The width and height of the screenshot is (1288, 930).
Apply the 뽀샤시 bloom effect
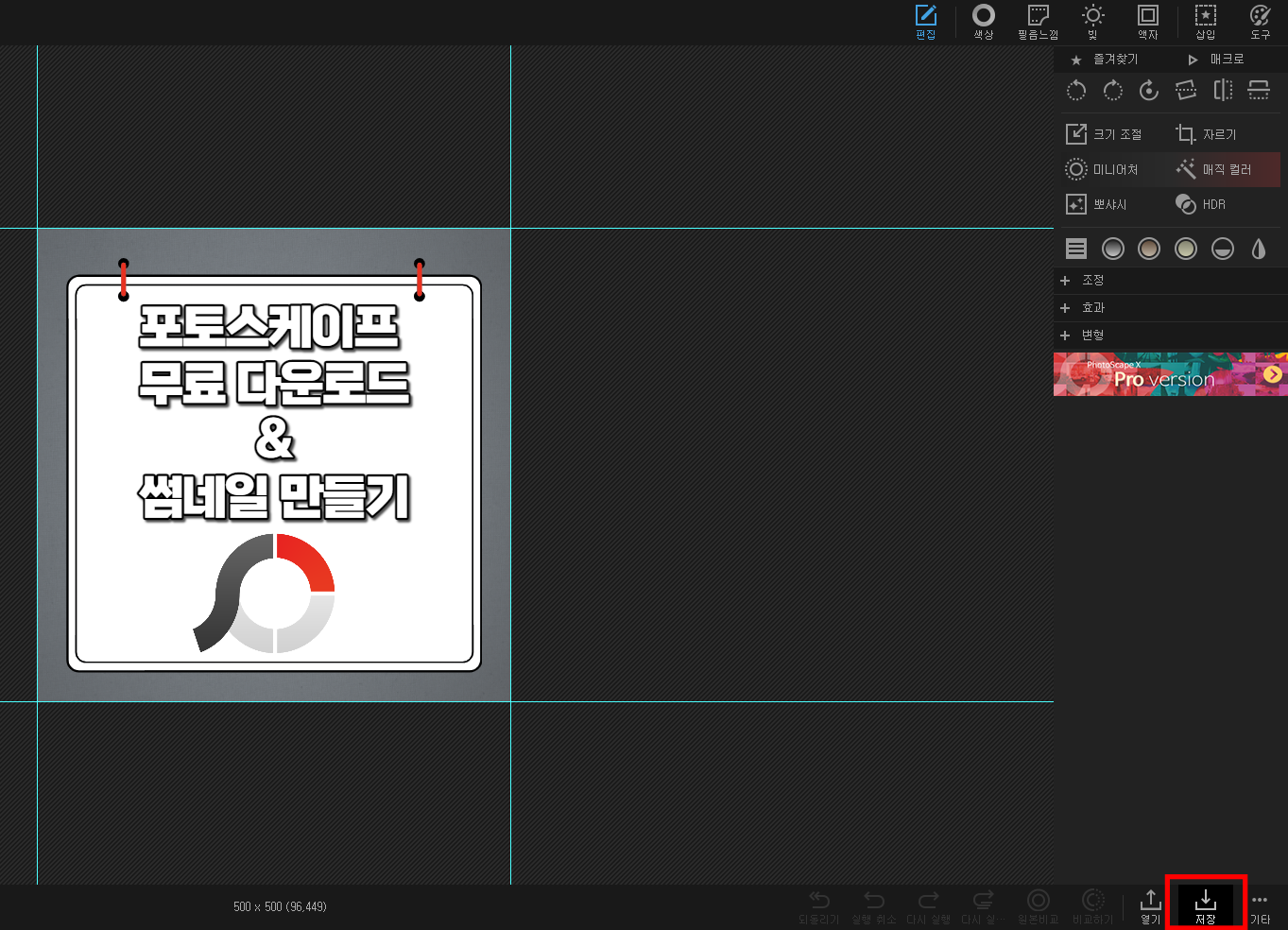tap(1096, 204)
